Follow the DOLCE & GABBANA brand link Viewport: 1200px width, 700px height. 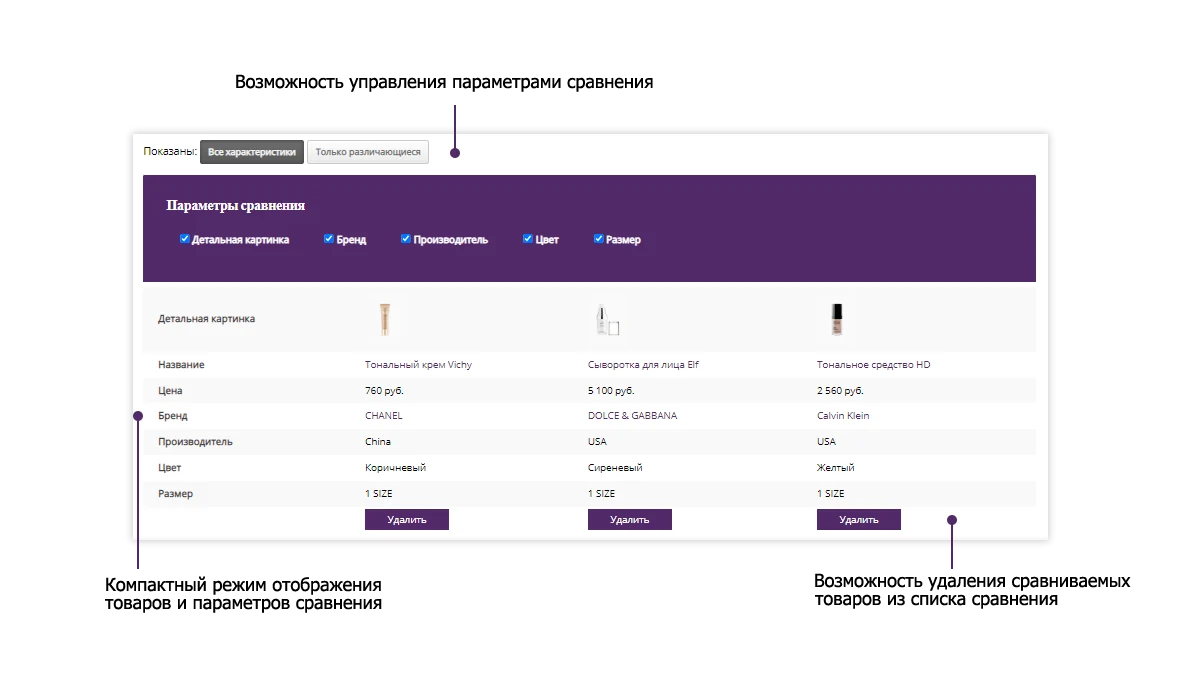(x=632, y=416)
